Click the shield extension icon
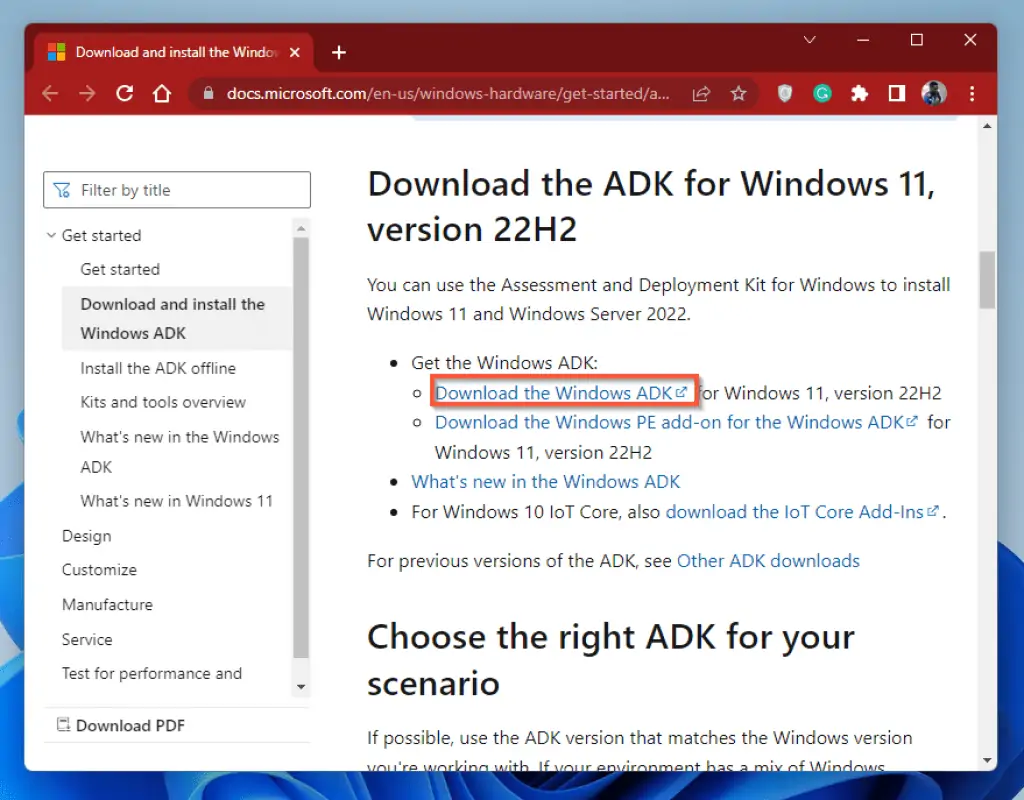 (x=784, y=93)
